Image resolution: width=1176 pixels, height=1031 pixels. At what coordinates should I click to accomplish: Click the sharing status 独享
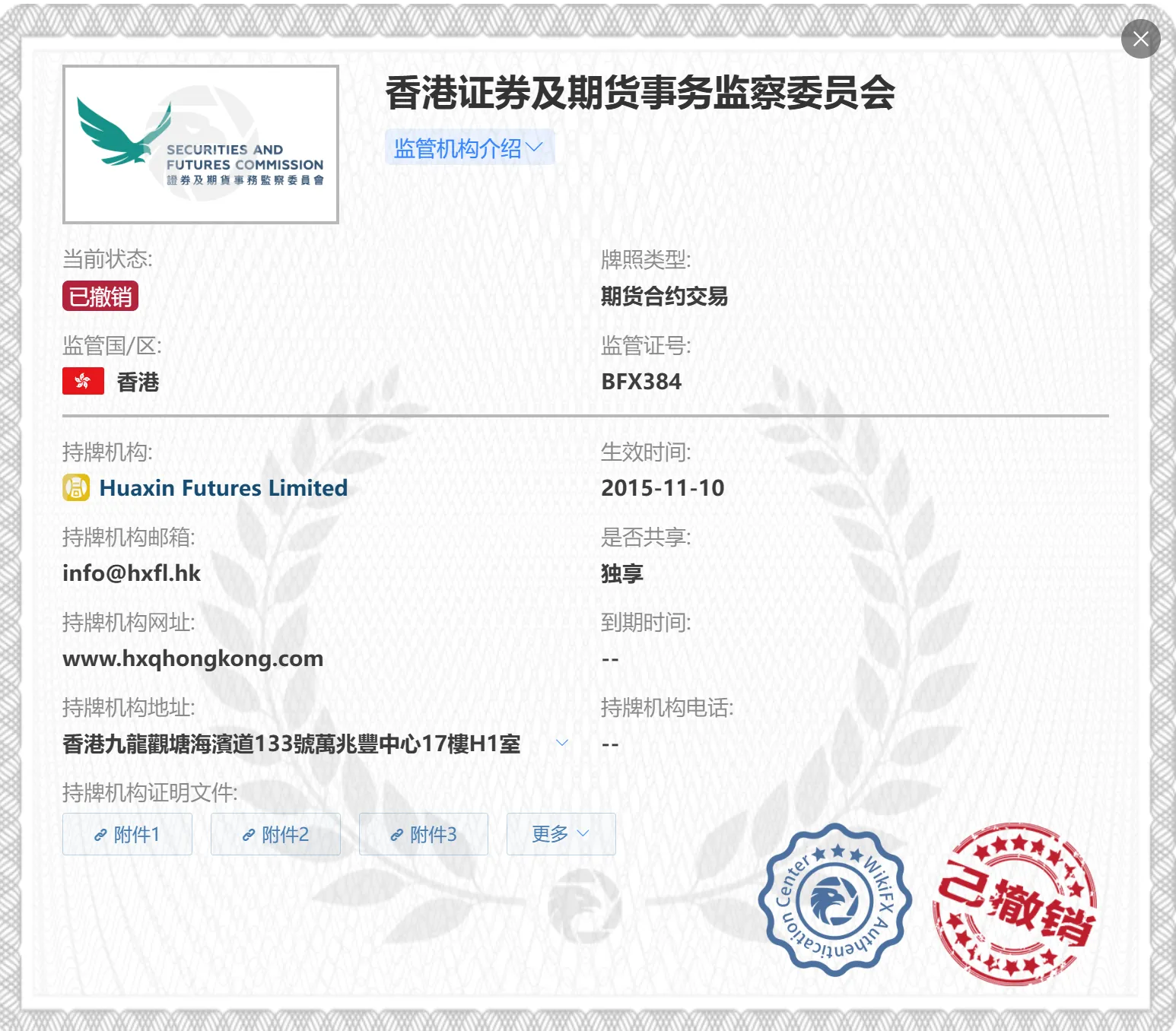[622, 573]
